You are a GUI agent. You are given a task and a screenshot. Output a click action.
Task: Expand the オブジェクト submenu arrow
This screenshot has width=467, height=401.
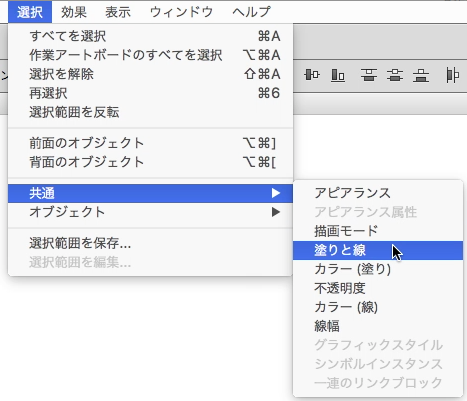(x=276, y=212)
